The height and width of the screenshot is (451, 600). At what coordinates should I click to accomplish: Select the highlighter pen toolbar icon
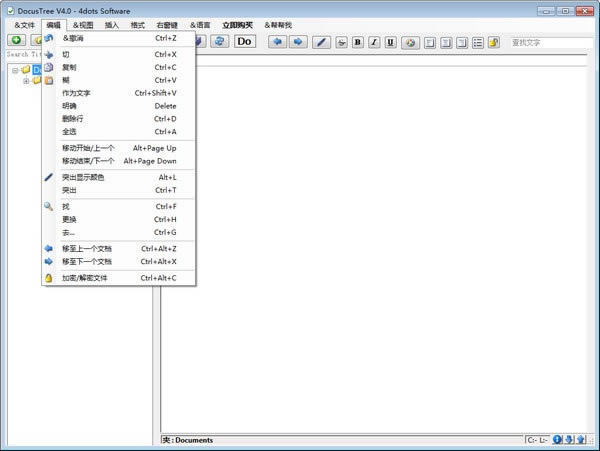coord(321,42)
